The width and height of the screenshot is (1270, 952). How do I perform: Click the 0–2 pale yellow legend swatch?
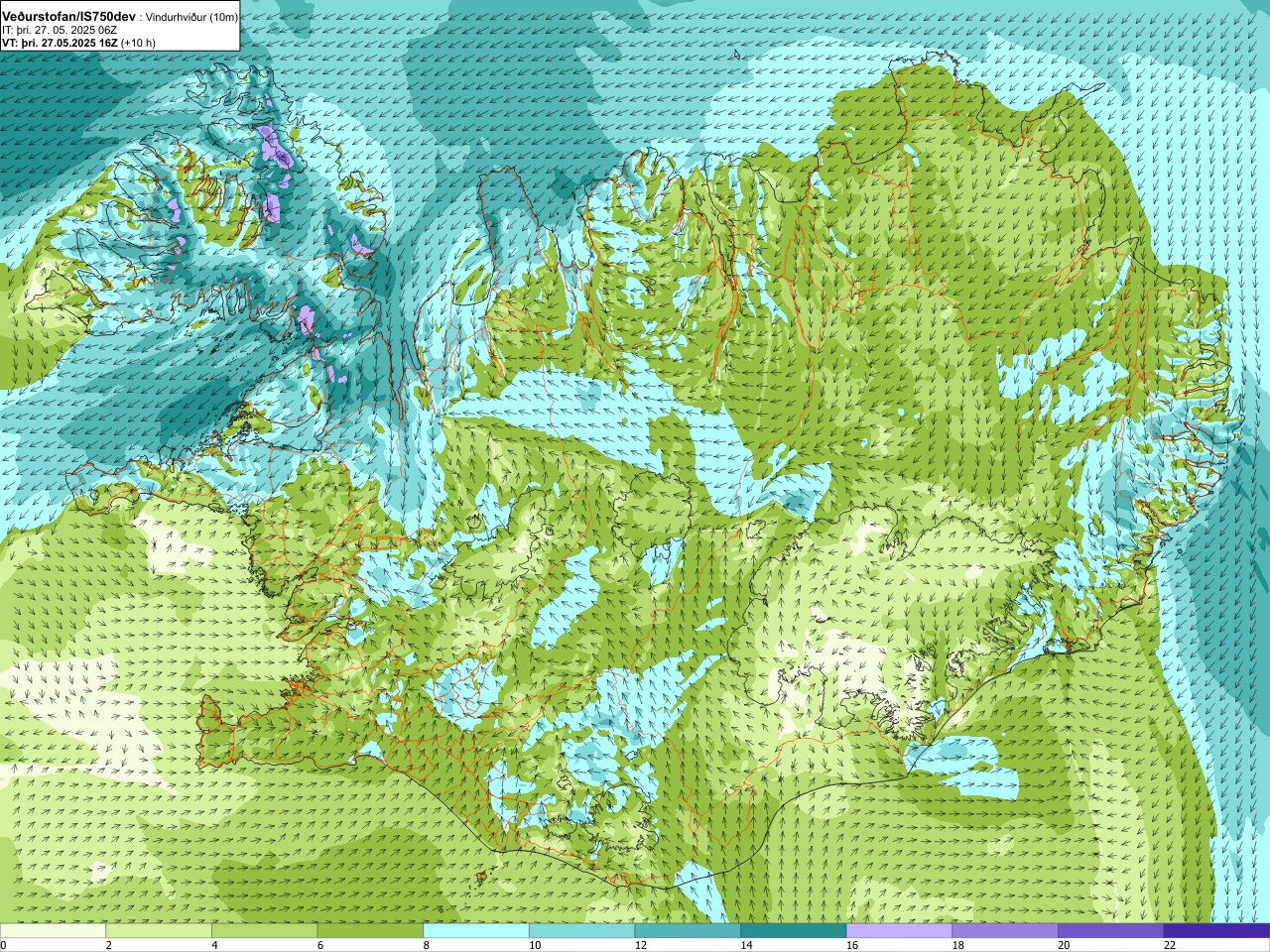click(53, 931)
